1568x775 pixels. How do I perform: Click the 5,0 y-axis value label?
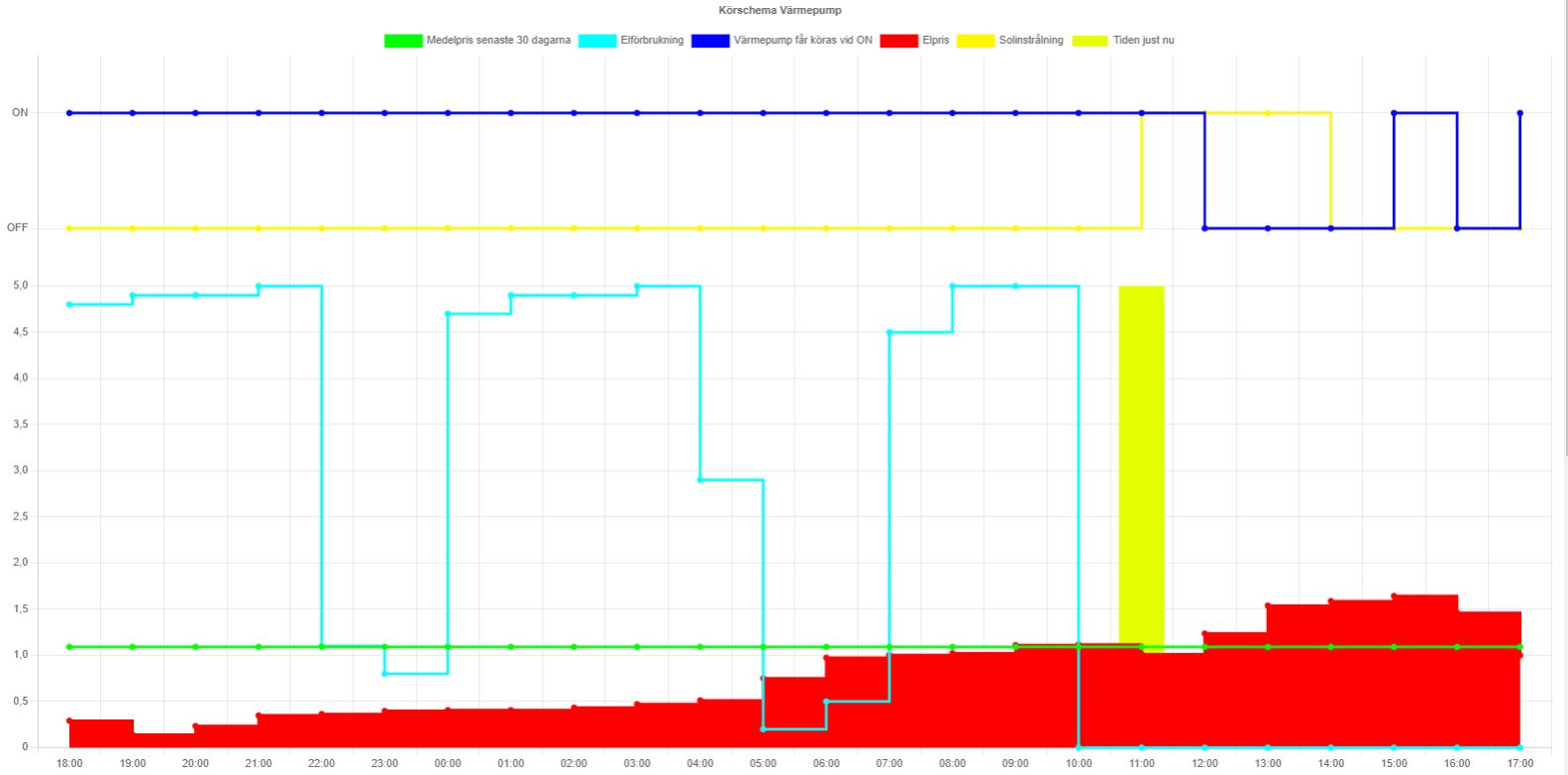pyautogui.click(x=20, y=285)
